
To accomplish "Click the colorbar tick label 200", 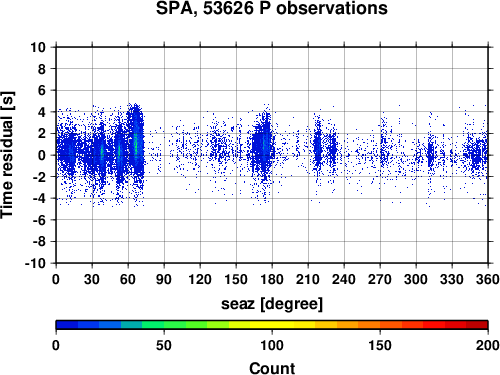I will coord(488,345).
